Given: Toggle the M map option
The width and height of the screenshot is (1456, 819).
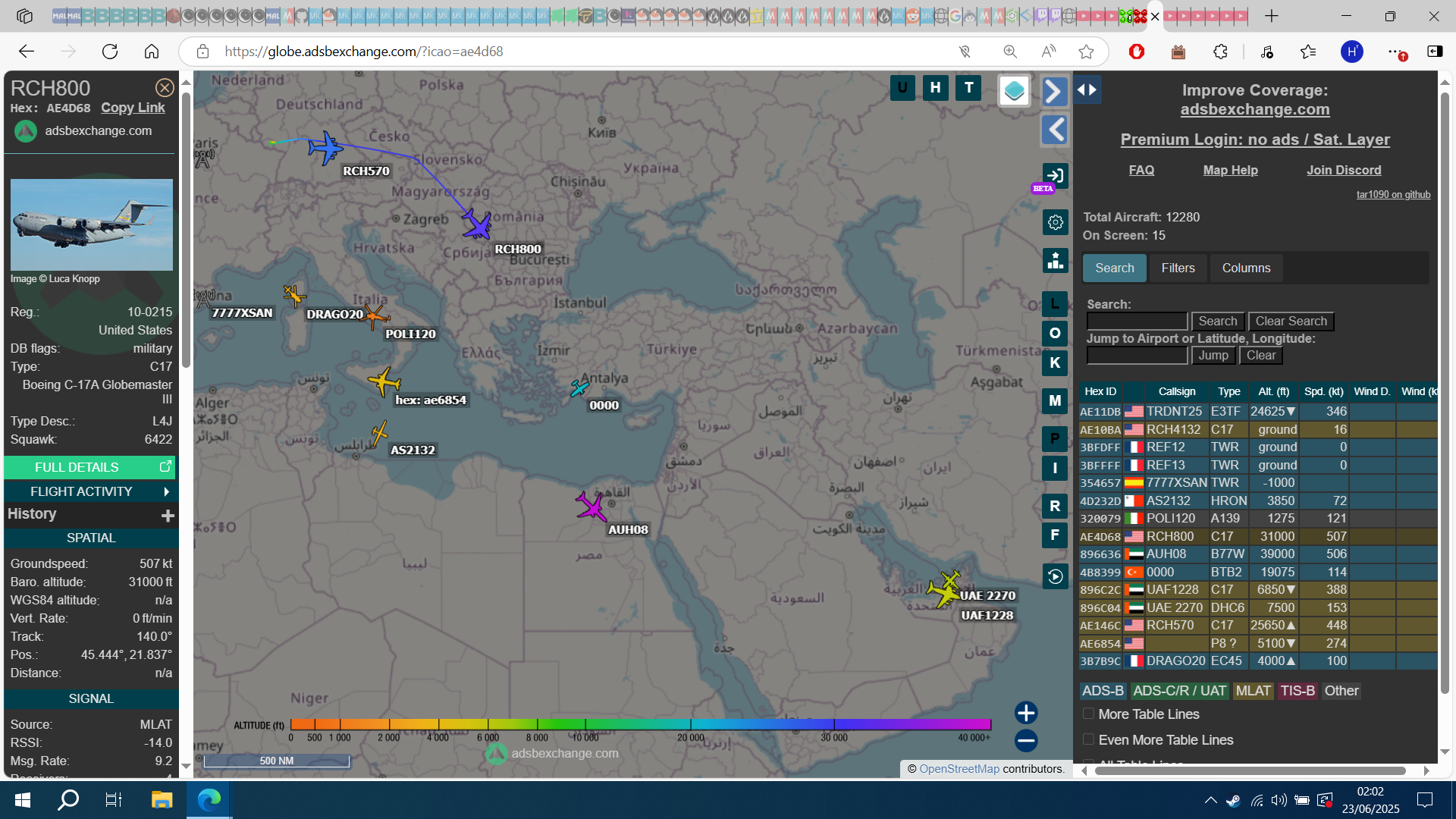Looking at the screenshot, I should [x=1055, y=400].
